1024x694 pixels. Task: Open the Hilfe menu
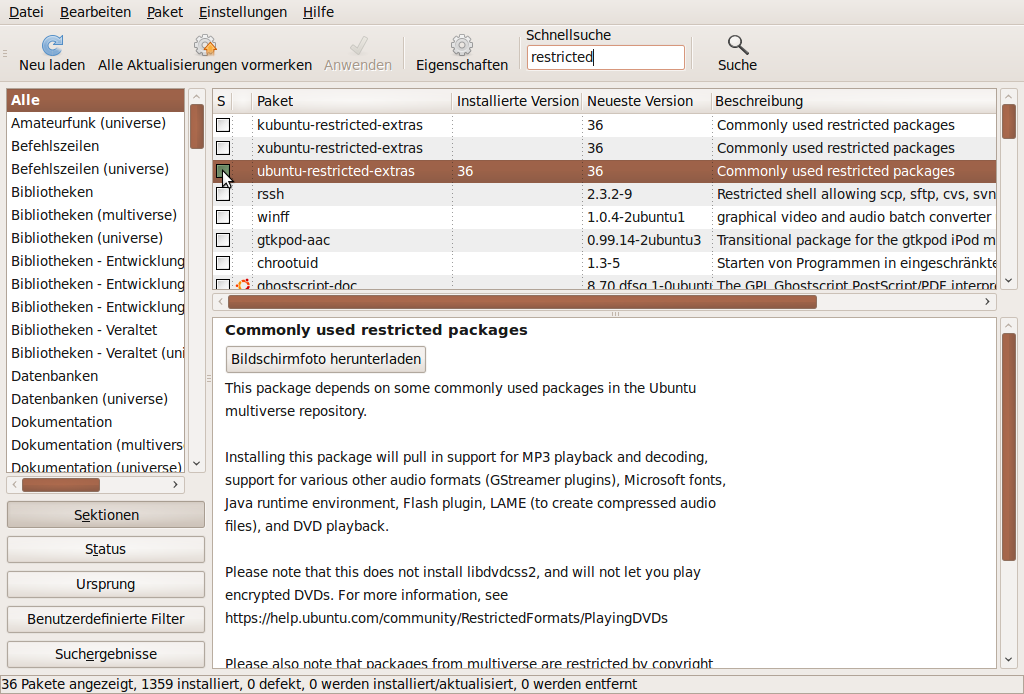click(318, 12)
